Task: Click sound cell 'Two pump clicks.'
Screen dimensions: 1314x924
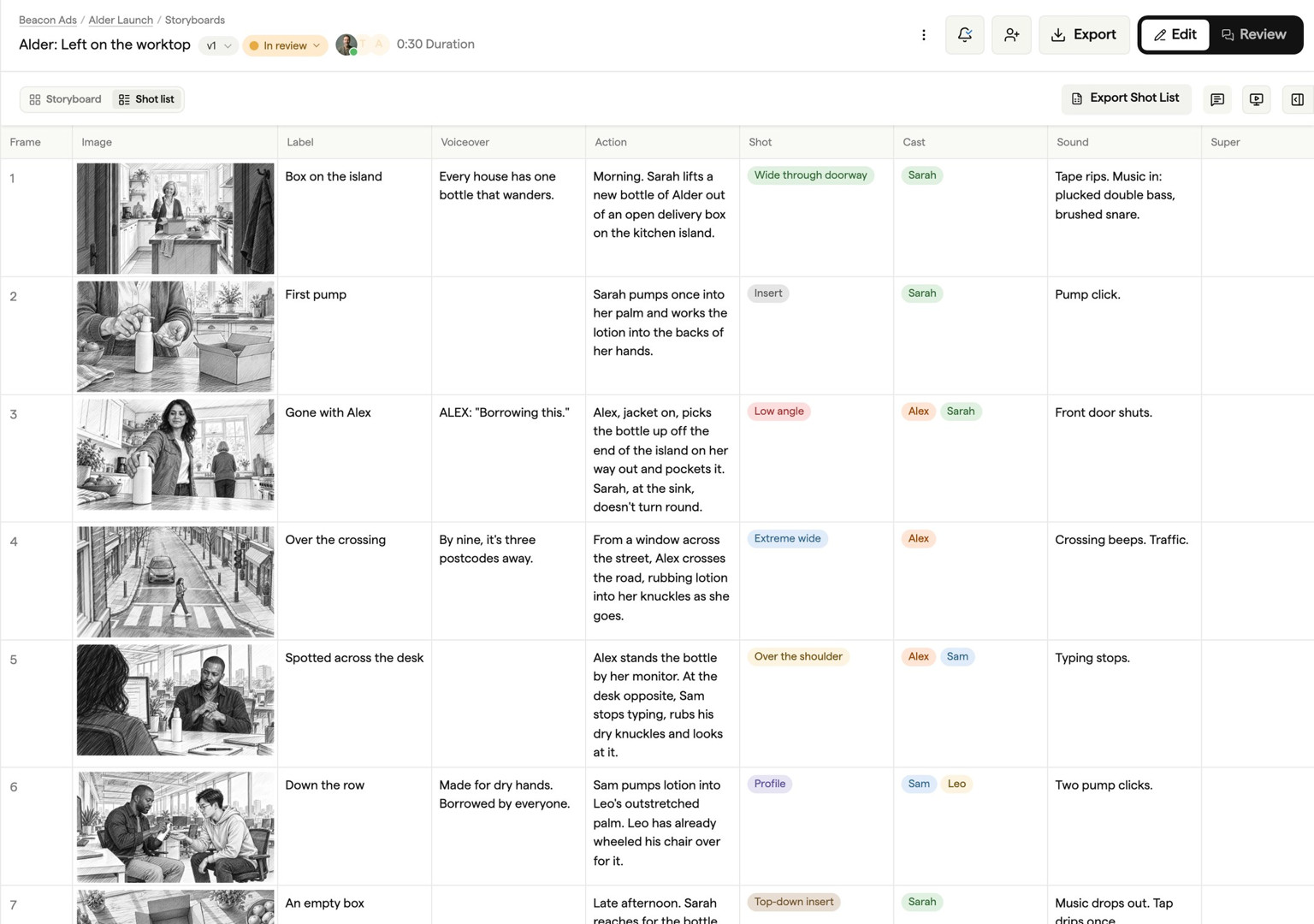Action: tap(1104, 785)
